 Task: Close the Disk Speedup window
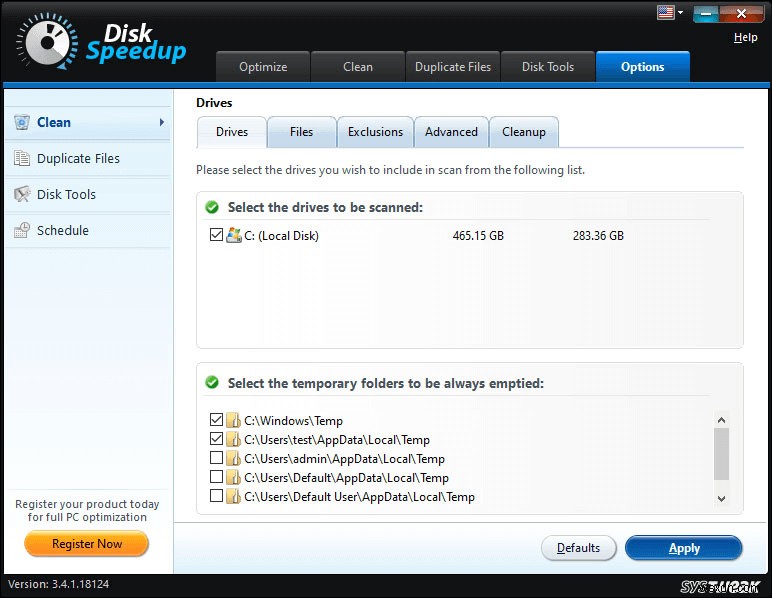click(741, 14)
